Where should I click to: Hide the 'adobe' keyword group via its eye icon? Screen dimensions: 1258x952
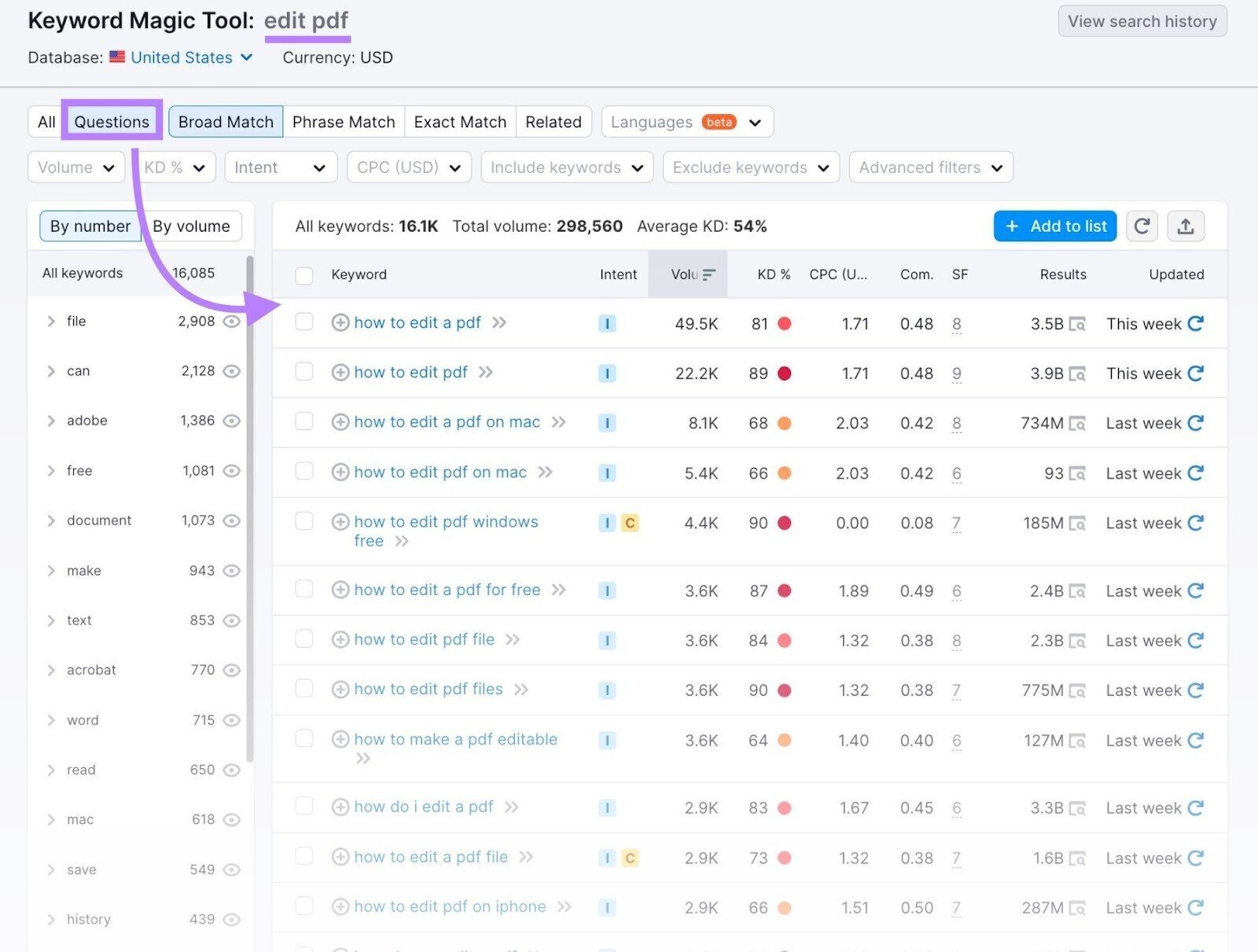point(232,421)
